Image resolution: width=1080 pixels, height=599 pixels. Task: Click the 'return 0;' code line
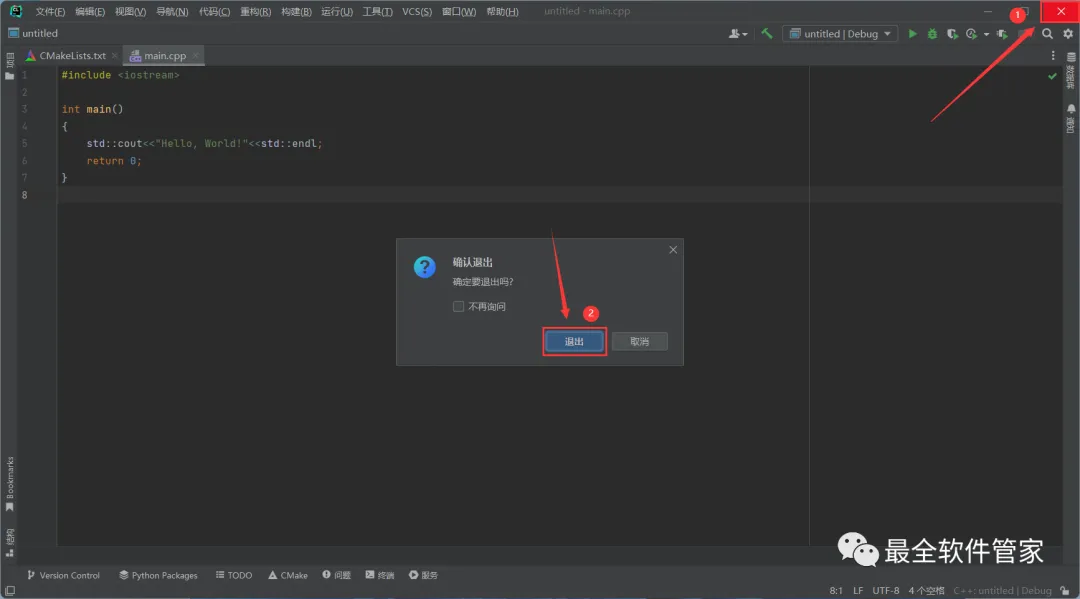pos(114,160)
